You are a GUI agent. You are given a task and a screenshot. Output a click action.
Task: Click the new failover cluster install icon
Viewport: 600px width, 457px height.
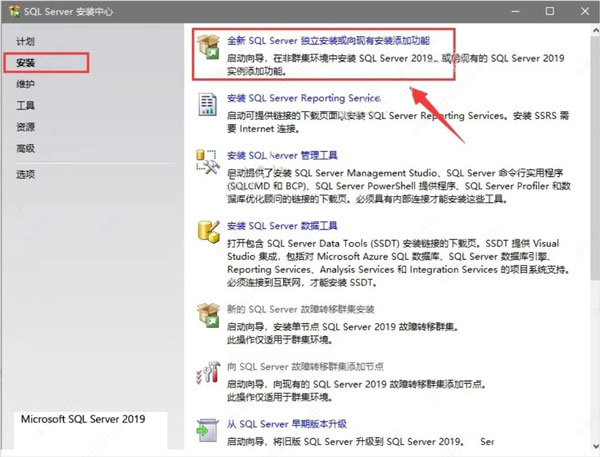[209, 313]
